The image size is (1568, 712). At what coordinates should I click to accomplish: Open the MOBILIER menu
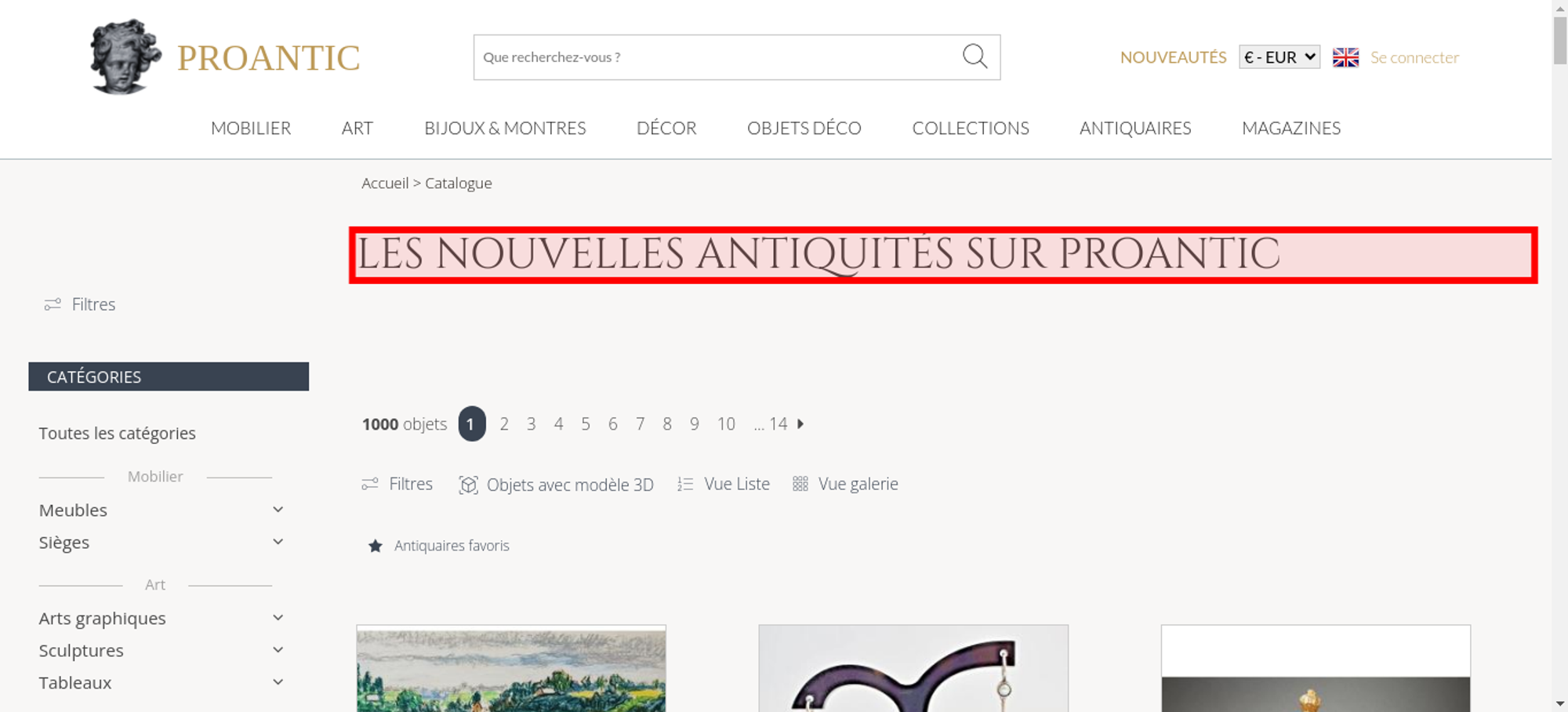(251, 128)
